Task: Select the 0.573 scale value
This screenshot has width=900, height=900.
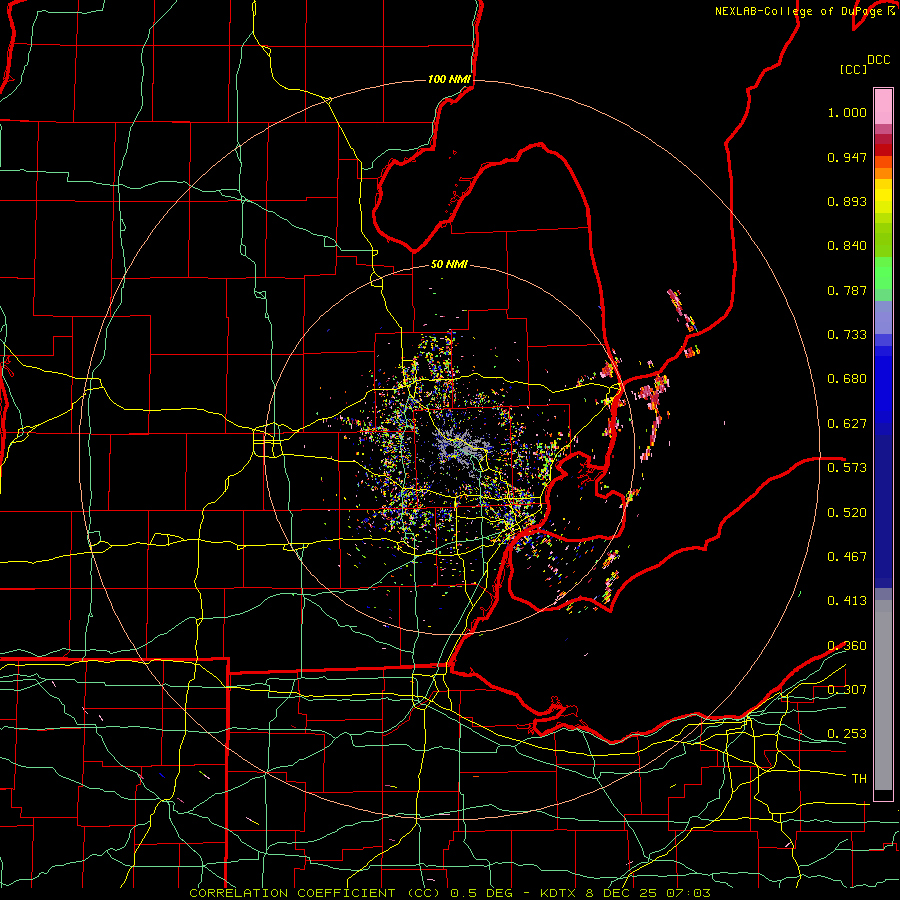Action: coord(847,468)
